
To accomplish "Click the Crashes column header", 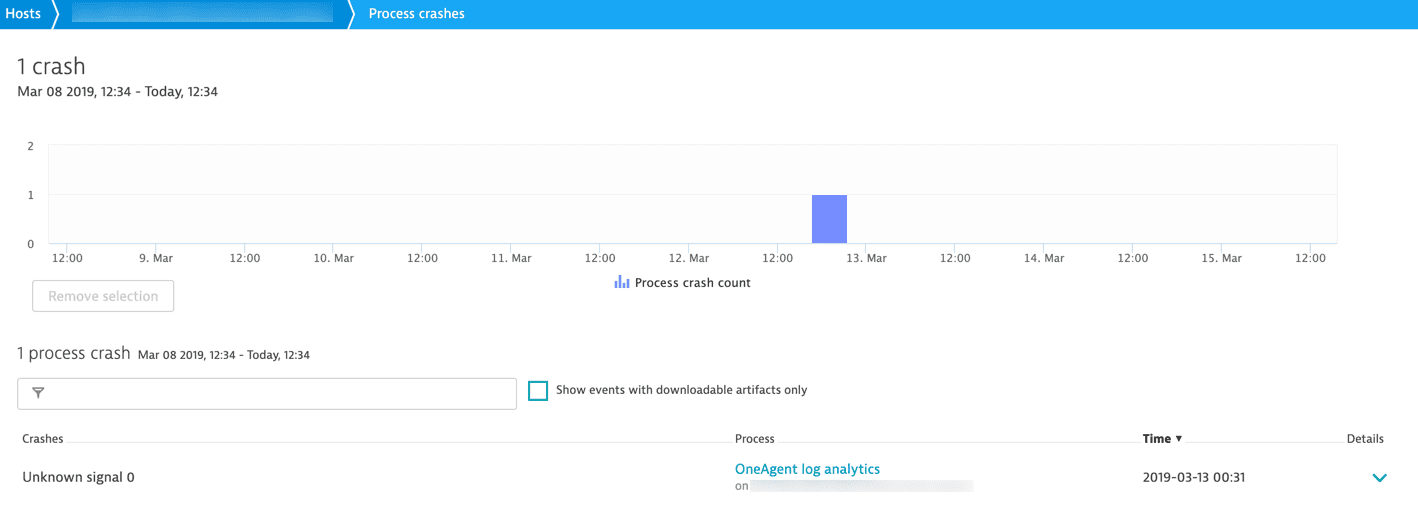I will 43,439.
